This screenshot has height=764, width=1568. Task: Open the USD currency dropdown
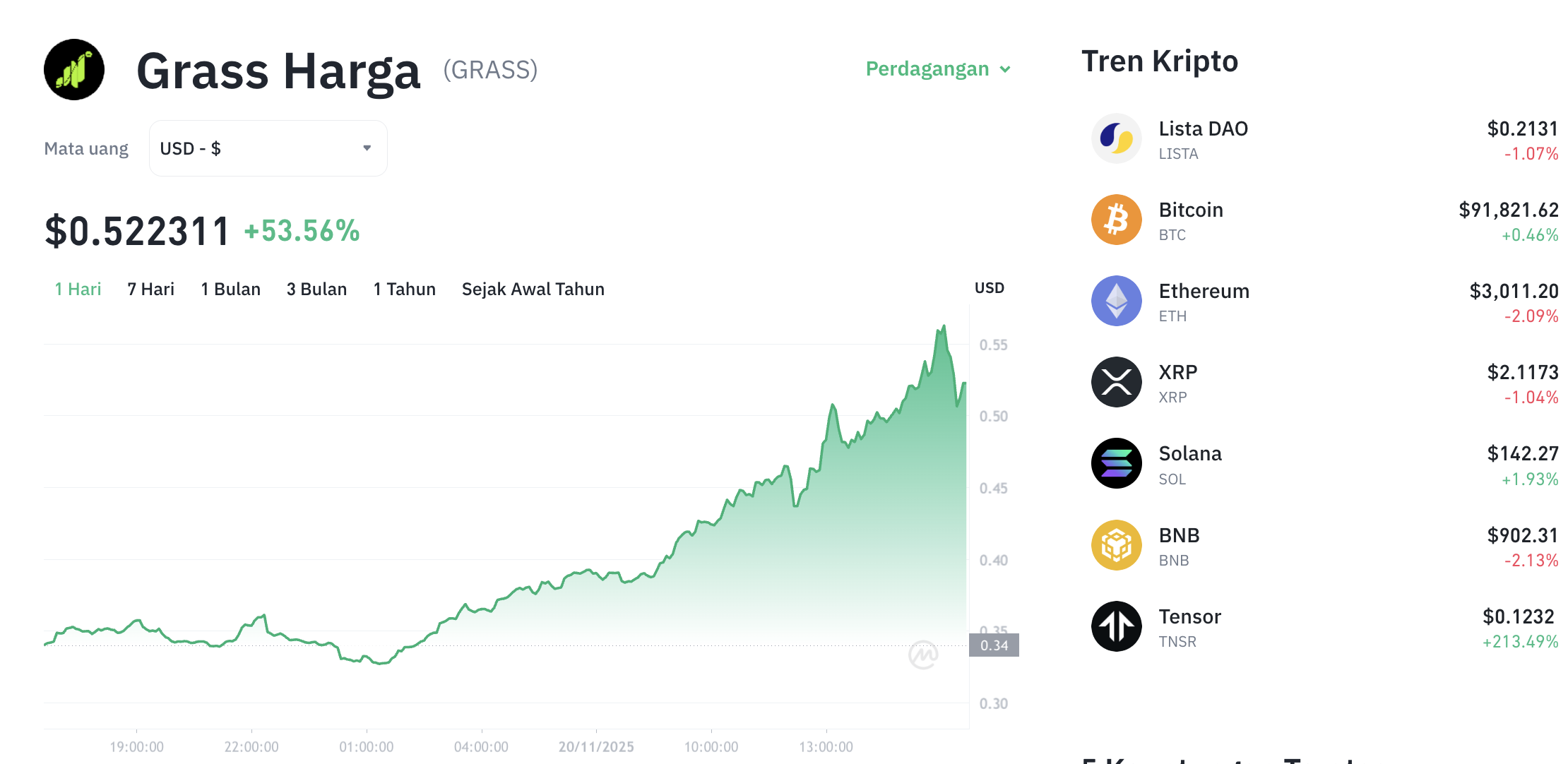(x=267, y=148)
